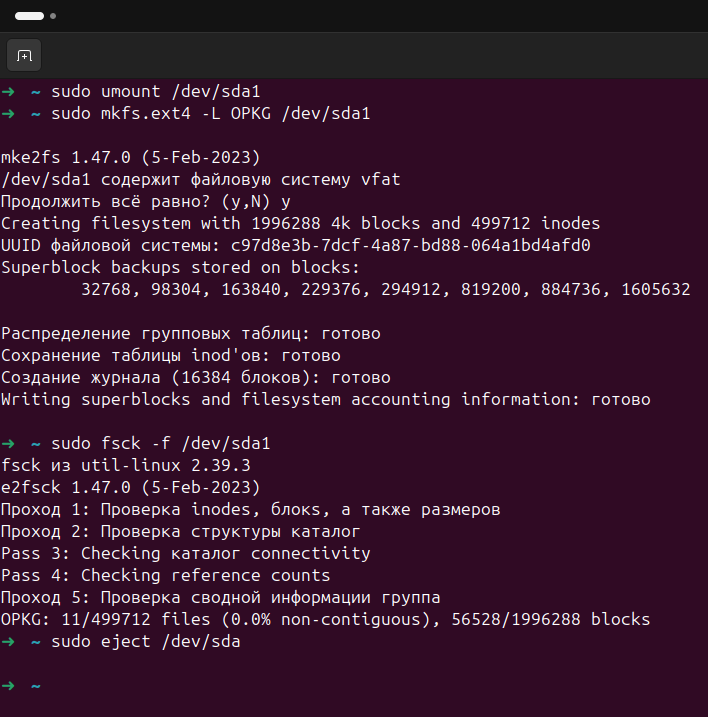Click the new tab icon button

24,54
